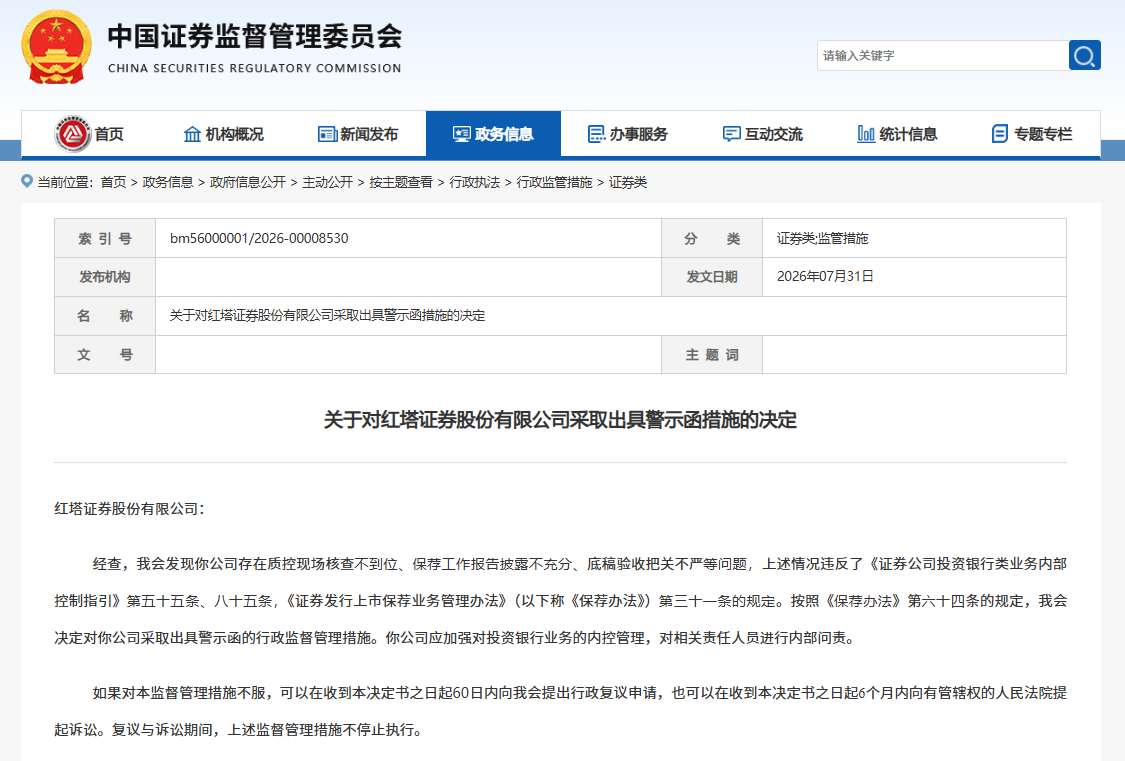The height and width of the screenshot is (761, 1125).
Task: Click the location pin icon before 当前位置
Action: pos(27,181)
